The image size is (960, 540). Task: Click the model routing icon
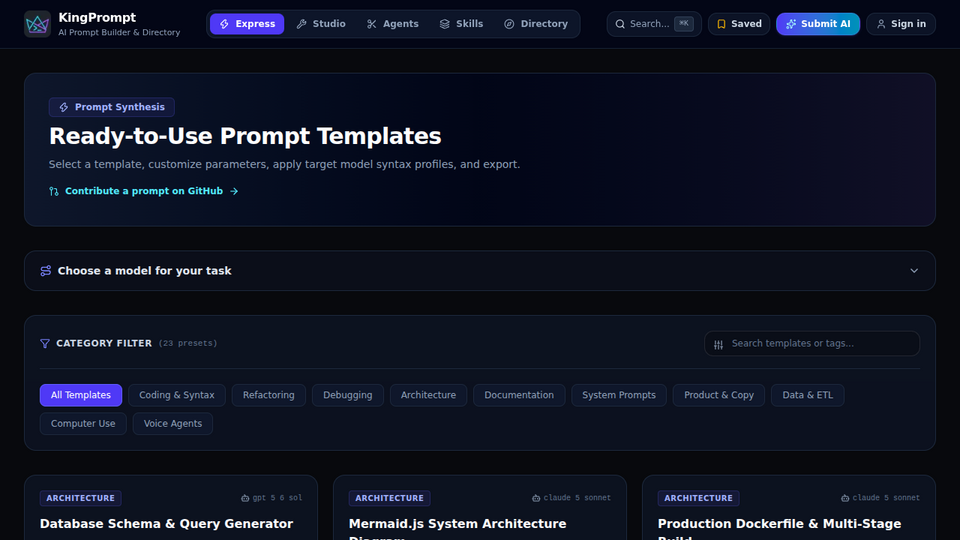(x=46, y=271)
